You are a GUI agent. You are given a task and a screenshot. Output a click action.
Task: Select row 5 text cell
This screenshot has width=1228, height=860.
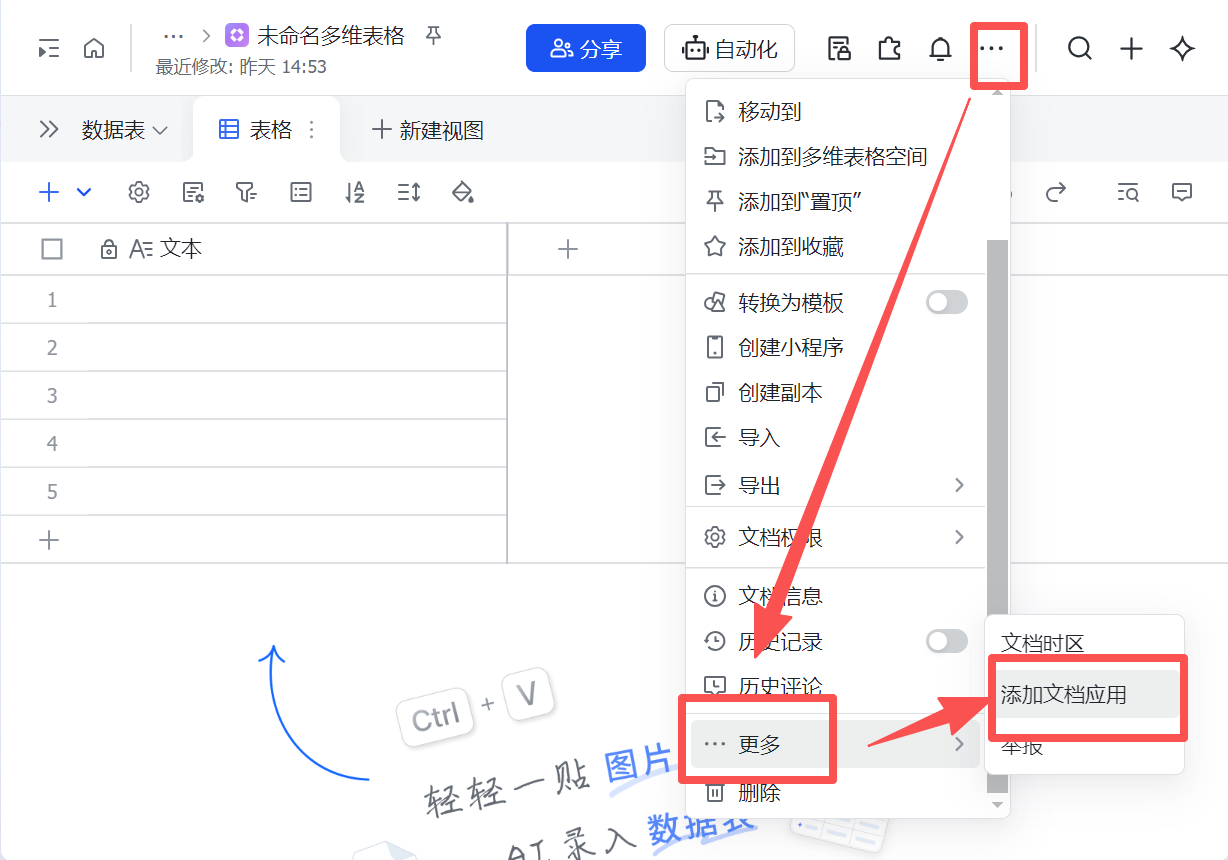297,492
